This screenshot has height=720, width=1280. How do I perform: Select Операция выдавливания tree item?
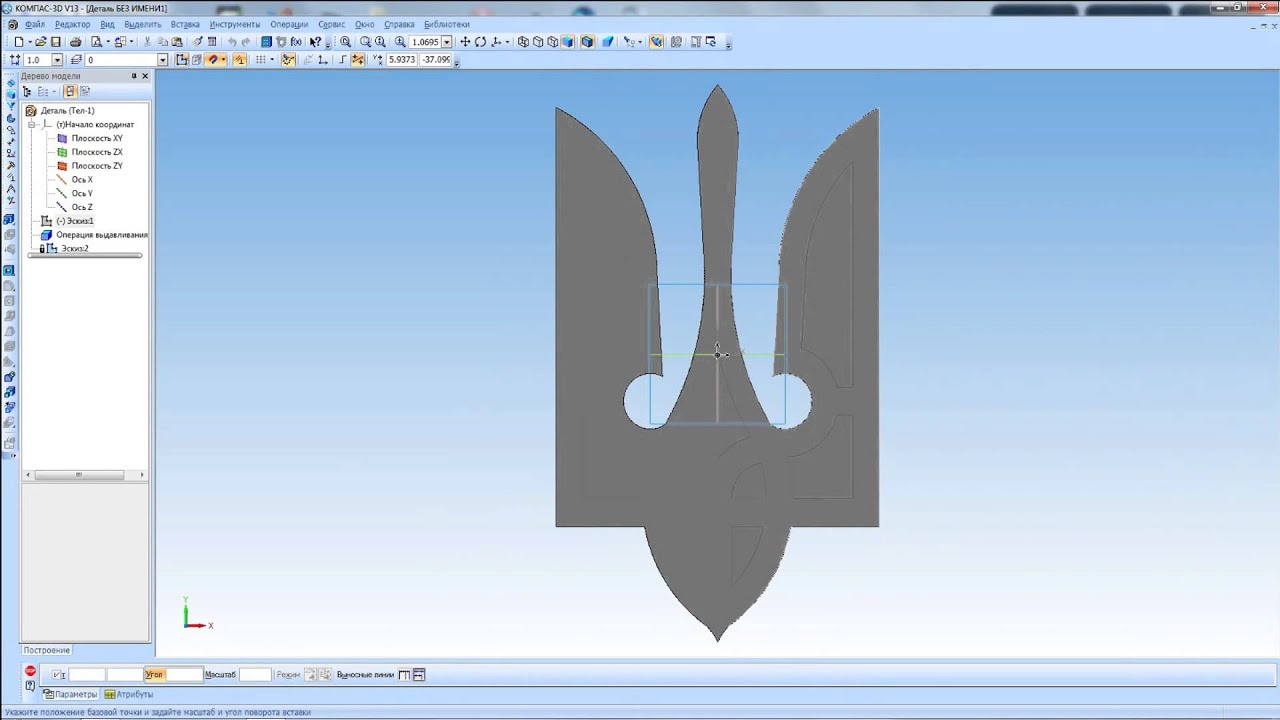[x=101, y=235]
